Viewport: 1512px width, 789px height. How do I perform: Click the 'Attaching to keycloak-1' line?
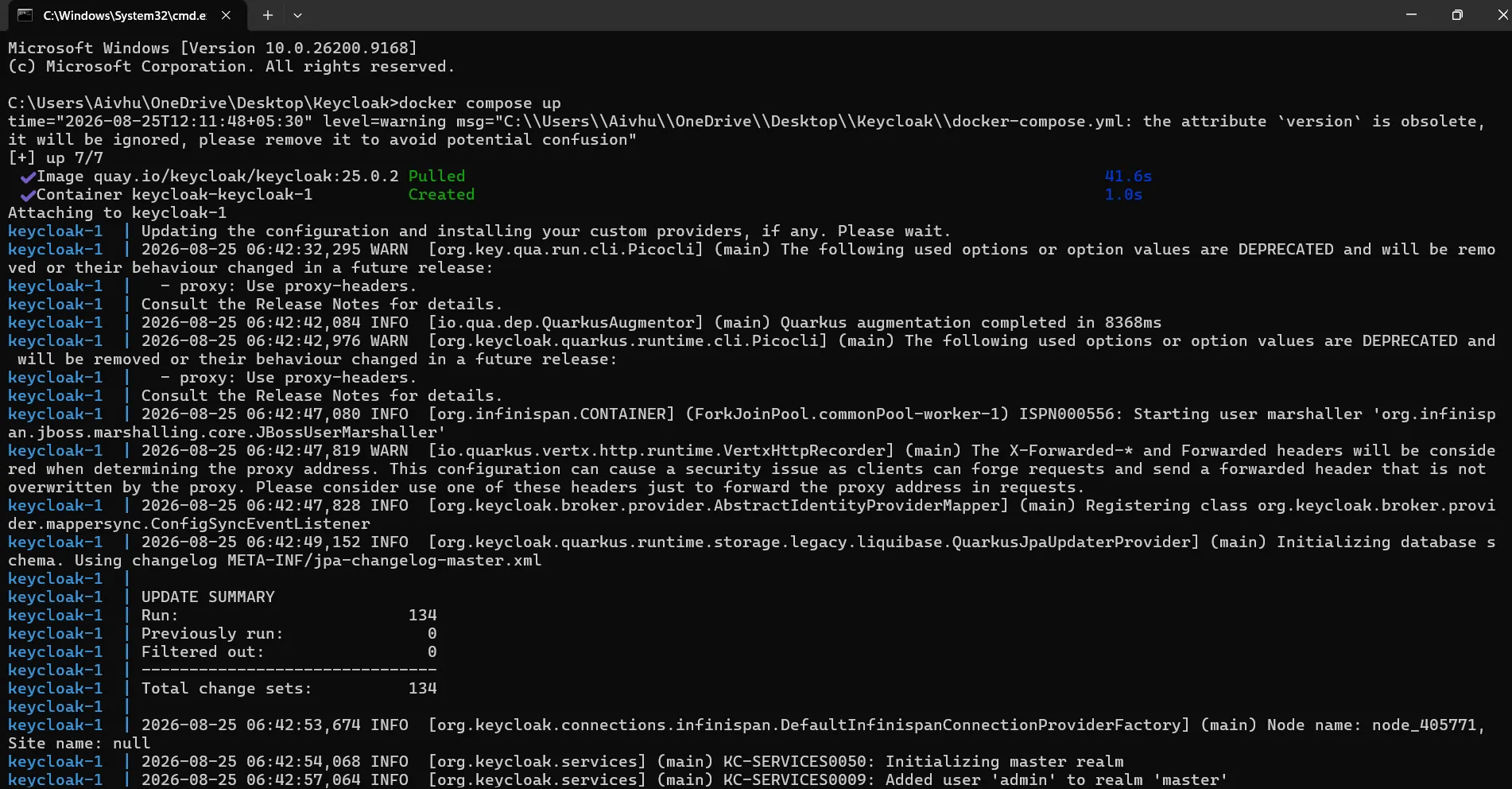[x=117, y=212]
